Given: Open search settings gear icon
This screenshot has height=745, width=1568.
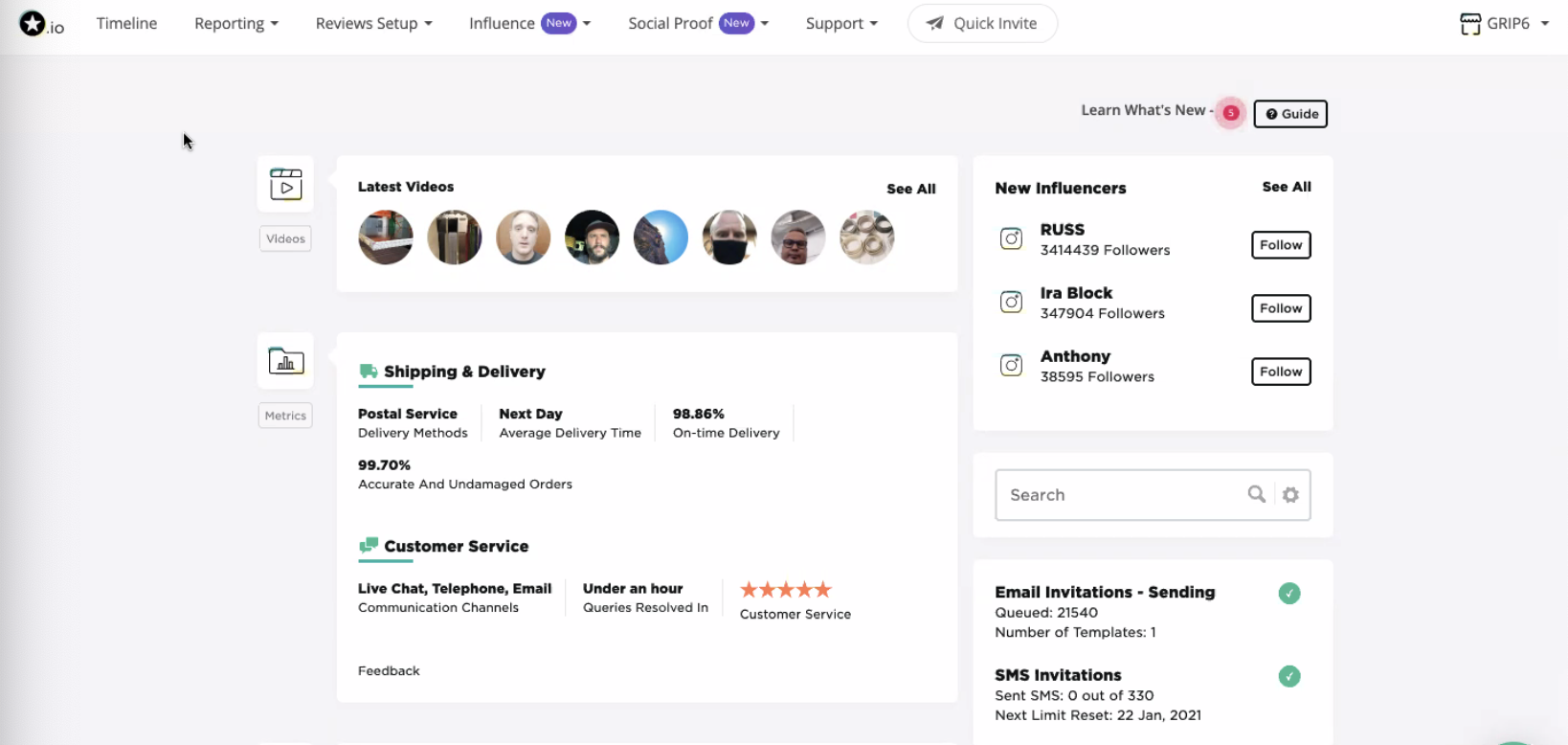Looking at the screenshot, I should point(1290,495).
